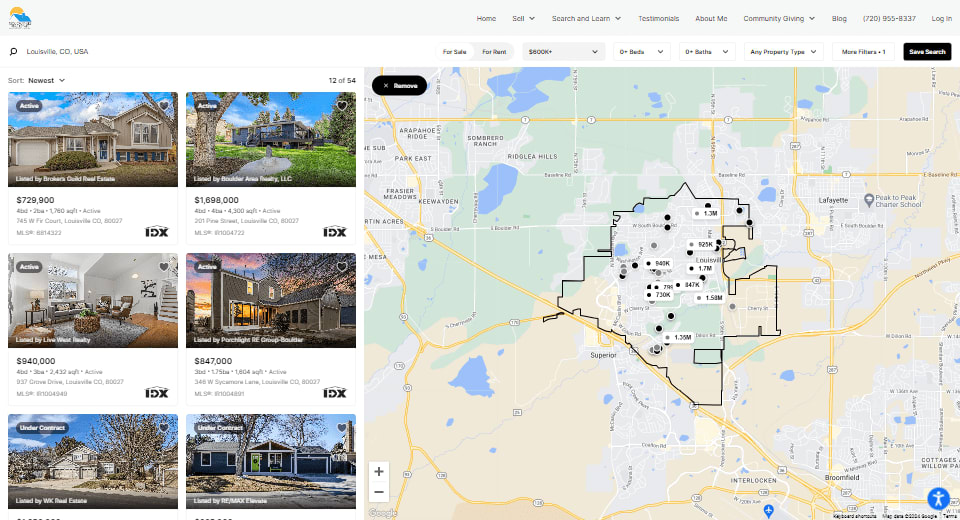Image resolution: width=960 pixels, height=520 pixels.
Task: Click the $1,698,000 price text
Action: pos(216,200)
